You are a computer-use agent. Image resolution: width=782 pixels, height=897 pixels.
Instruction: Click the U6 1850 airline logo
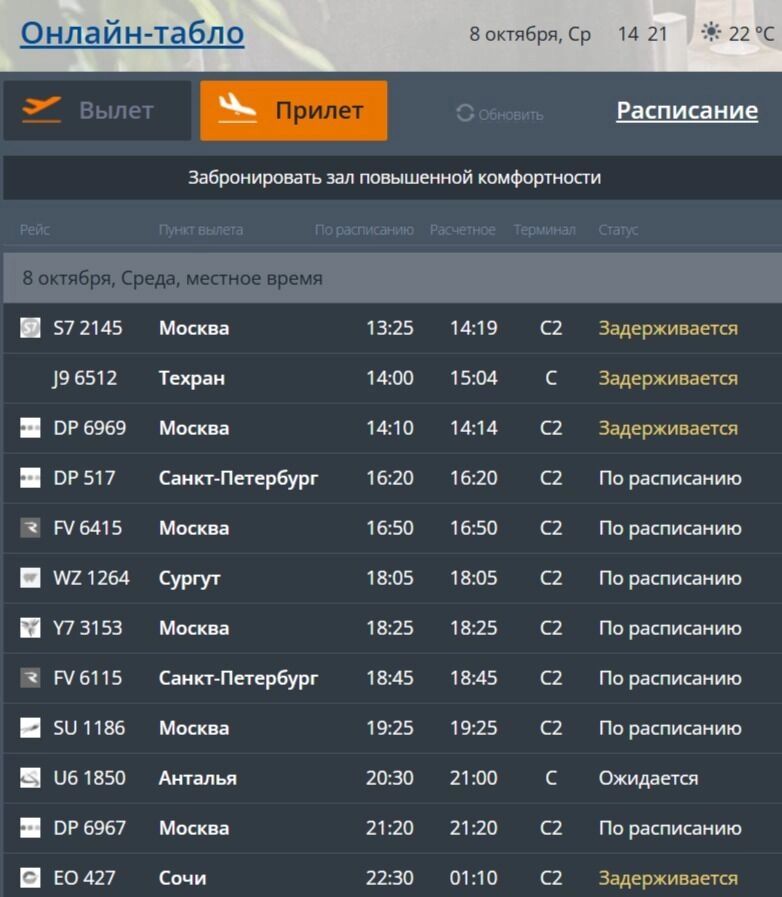(30, 778)
